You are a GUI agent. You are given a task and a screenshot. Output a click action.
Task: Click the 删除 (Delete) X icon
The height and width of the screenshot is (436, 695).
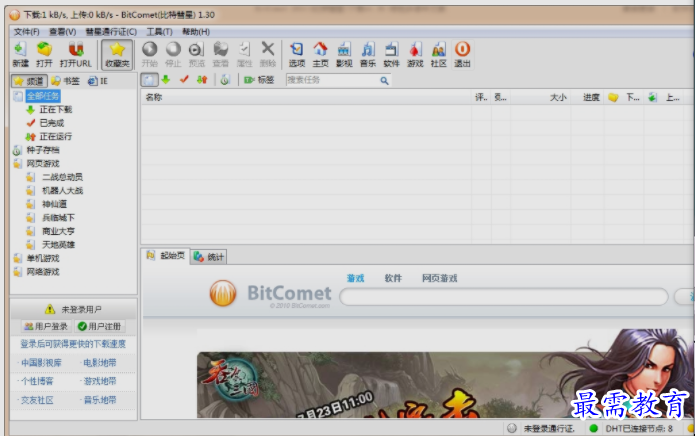tap(268, 54)
